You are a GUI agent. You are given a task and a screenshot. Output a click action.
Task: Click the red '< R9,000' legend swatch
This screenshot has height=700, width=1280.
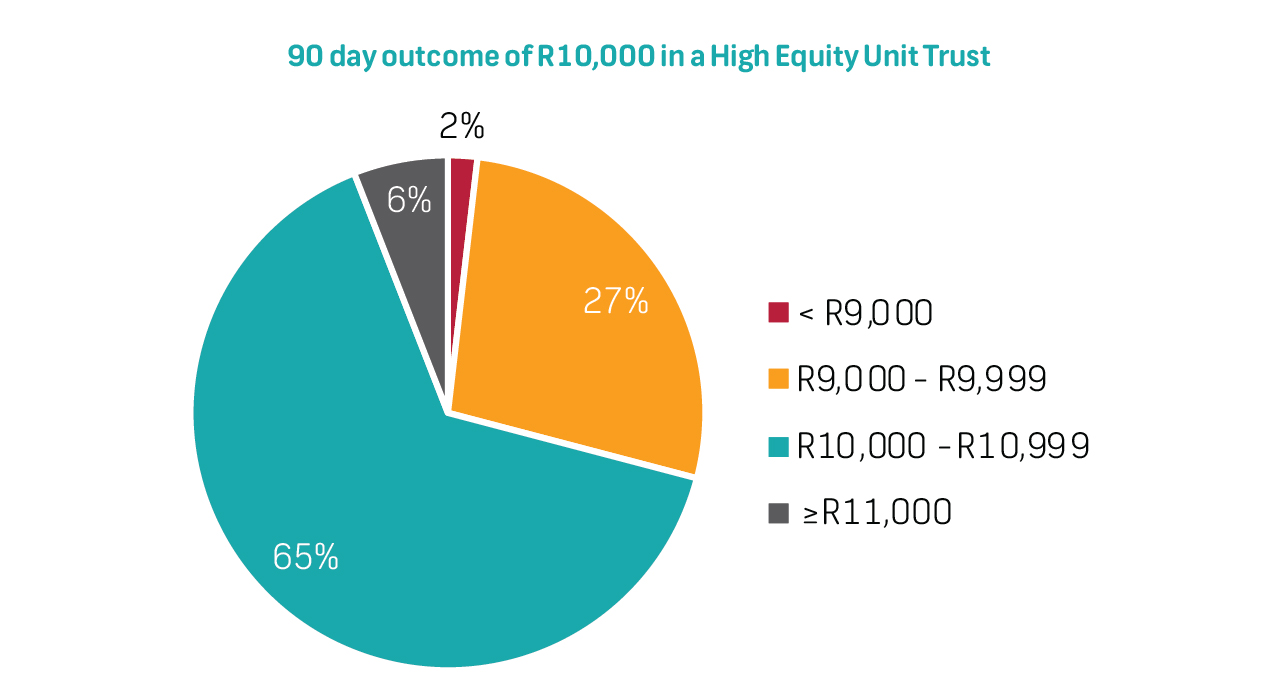(x=778, y=313)
